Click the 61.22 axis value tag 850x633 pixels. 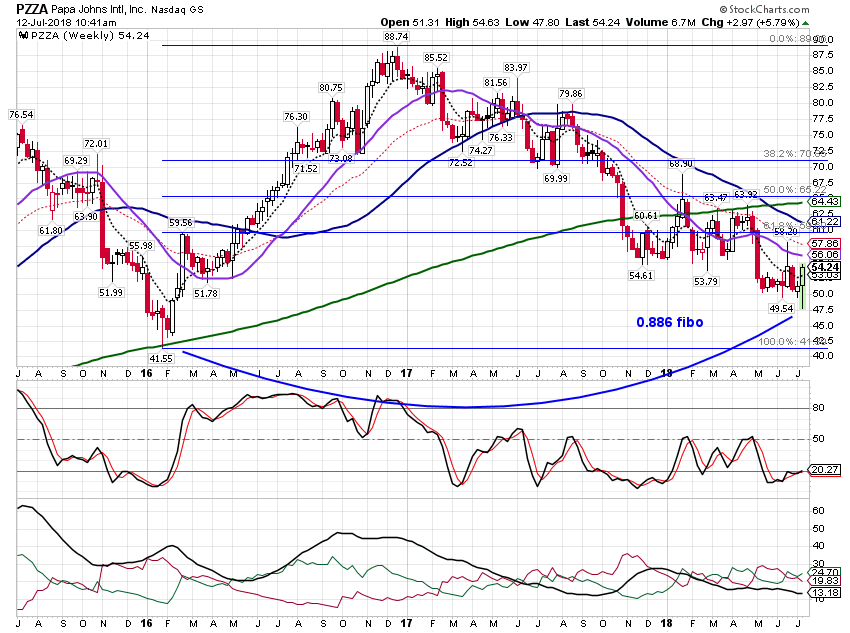(825, 222)
